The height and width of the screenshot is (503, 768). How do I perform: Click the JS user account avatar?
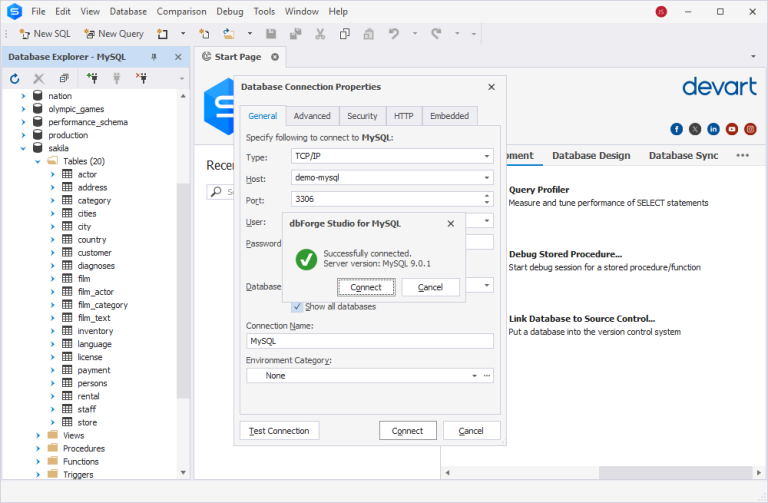pyautogui.click(x=661, y=11)
